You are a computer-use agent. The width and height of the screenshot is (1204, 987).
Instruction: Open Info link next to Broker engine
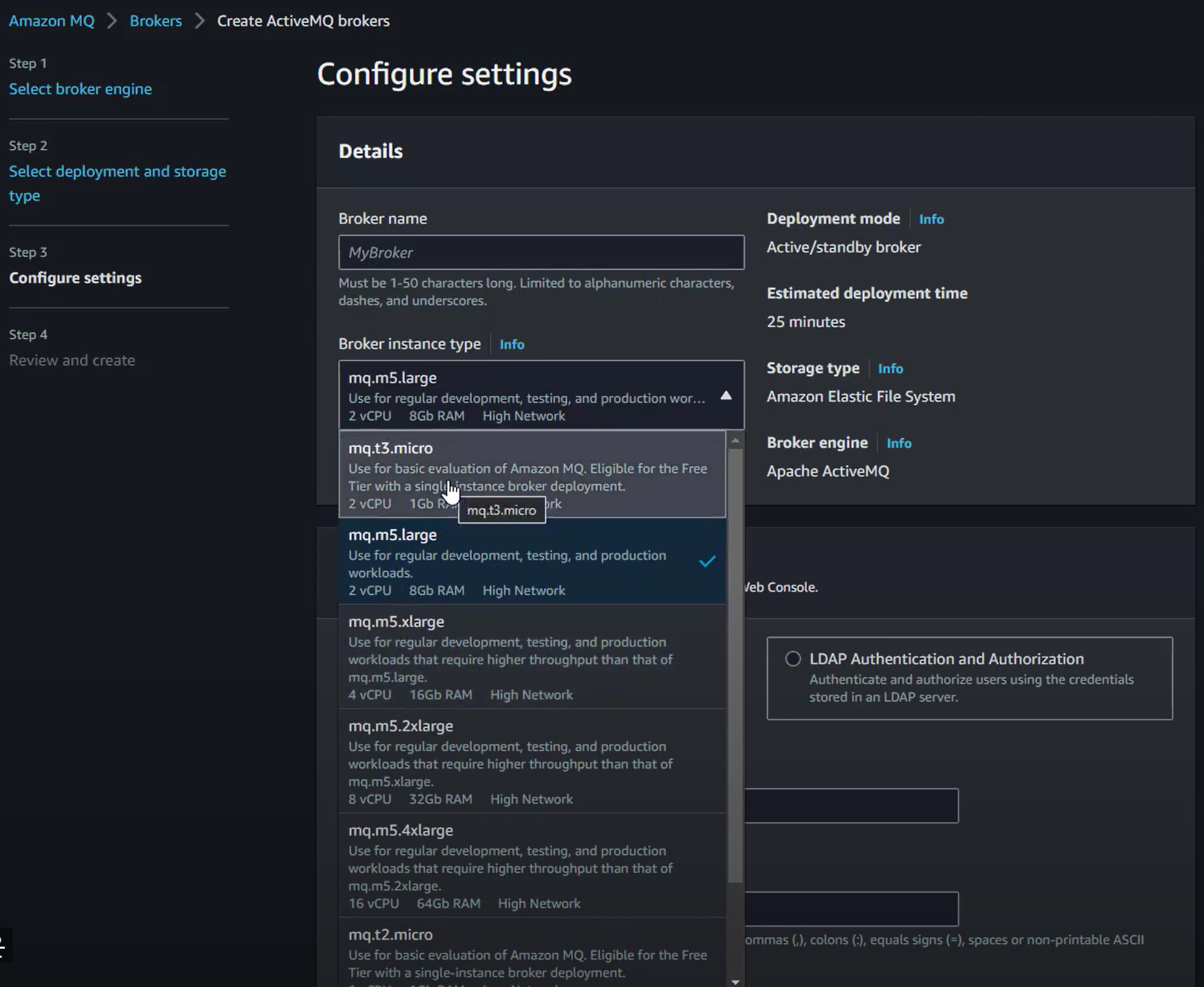tap(898, 443)
